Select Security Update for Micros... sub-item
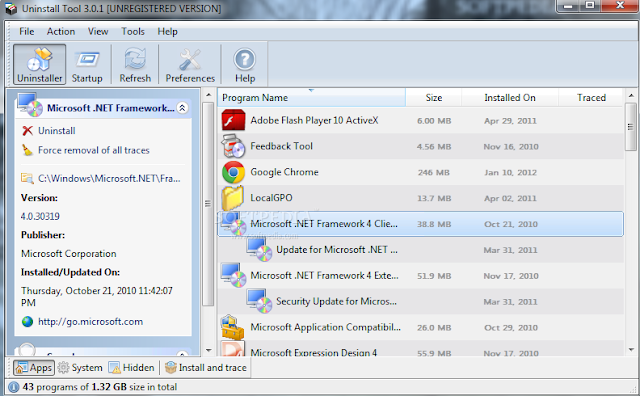Screen dimensions: 640x396 pos(420,302)
